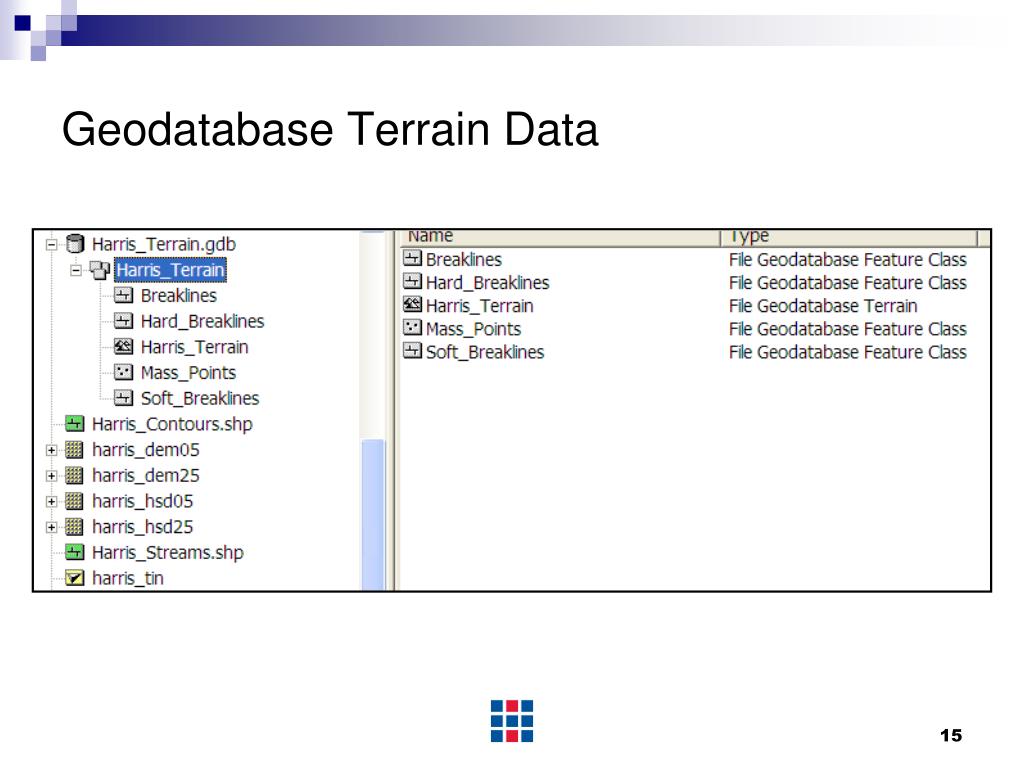This screenshot has height=768, width=1024.
Task: Select the Harris_Terrain terrain label under dataset
Action: point(195,347)
